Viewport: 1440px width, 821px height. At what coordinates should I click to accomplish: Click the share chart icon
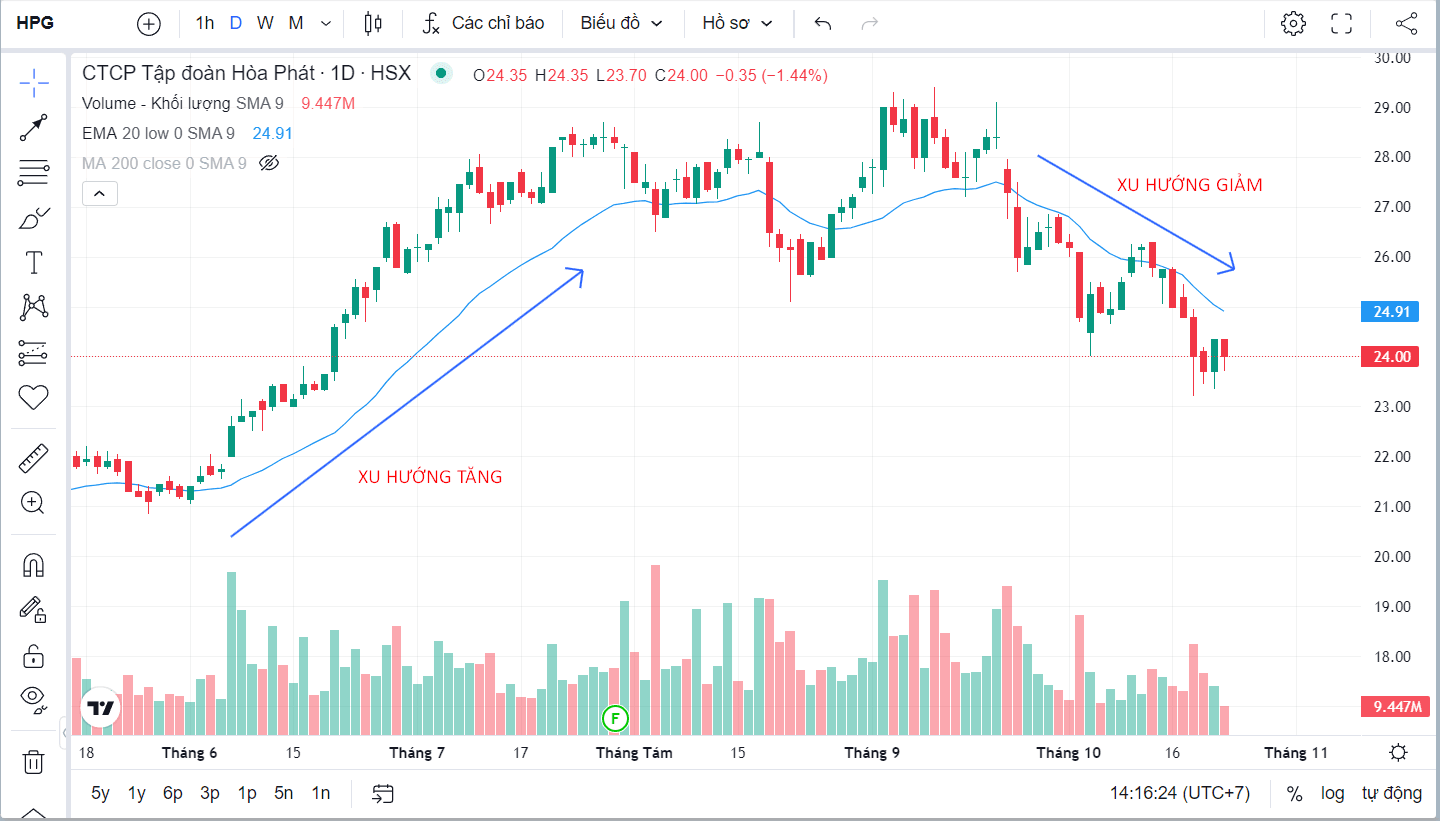(x=1406, y=23)
